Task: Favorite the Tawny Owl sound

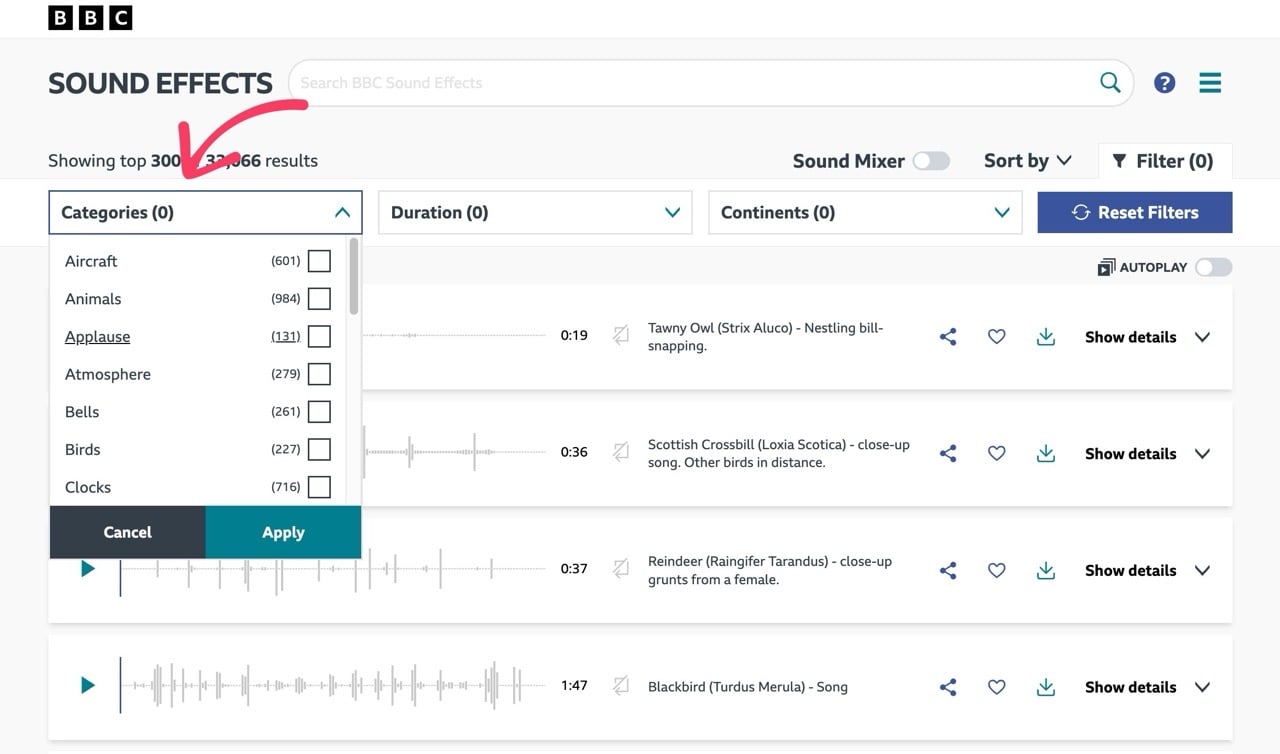Action: click(x=996, y=337)
